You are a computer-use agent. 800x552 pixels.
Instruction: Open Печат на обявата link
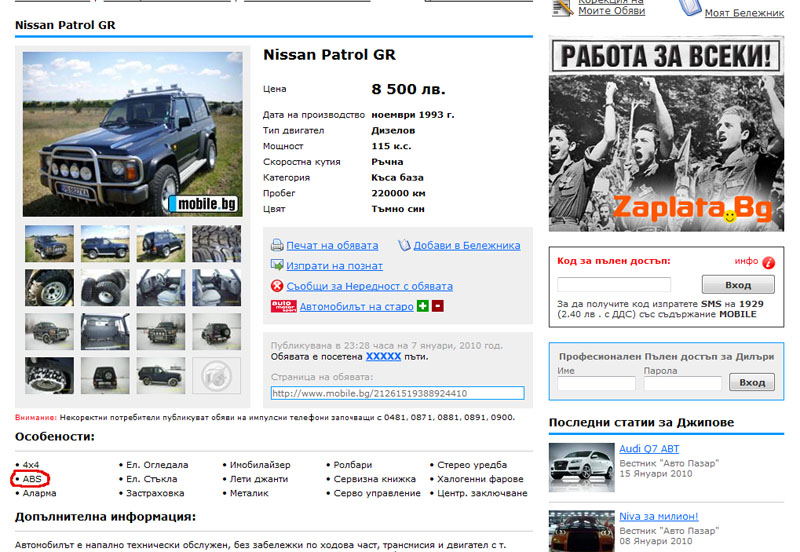[332, 245]
